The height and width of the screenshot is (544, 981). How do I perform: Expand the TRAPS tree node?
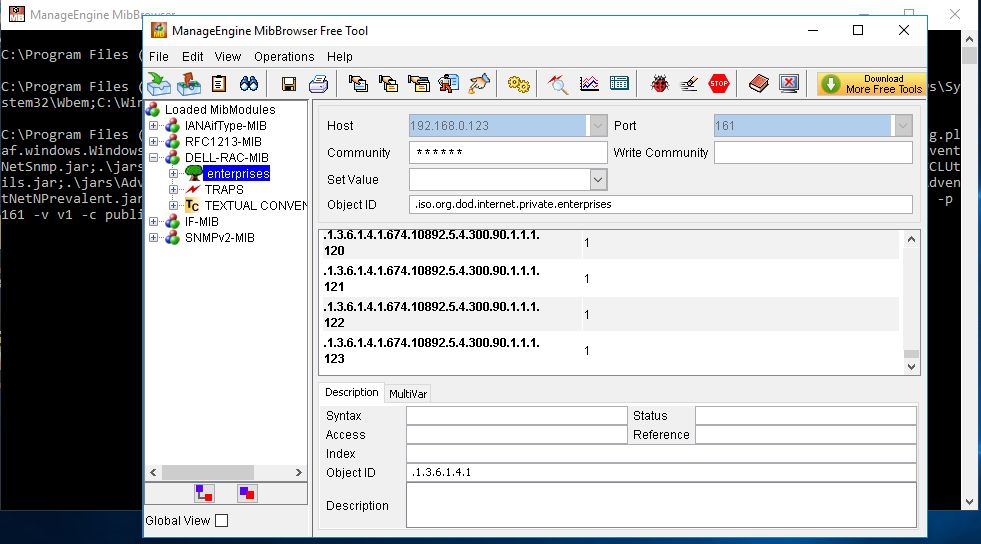173,189
